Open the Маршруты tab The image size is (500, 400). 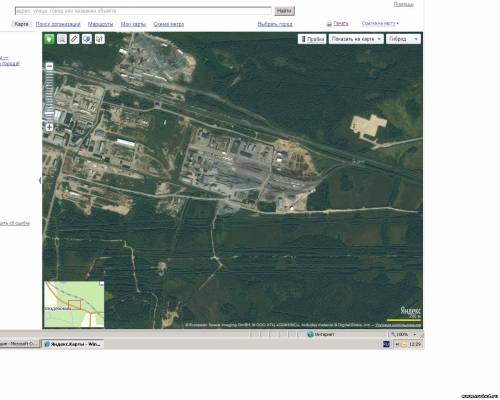click(100, 24)
